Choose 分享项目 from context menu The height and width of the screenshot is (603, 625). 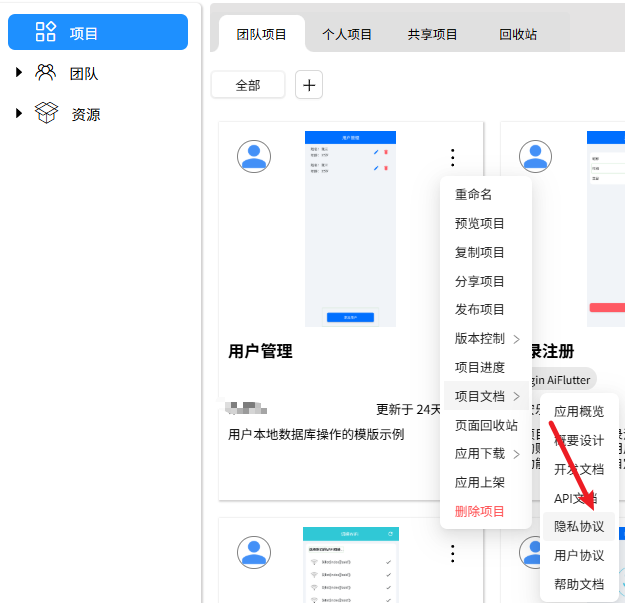pyautogui.click(x=486, y=281)
